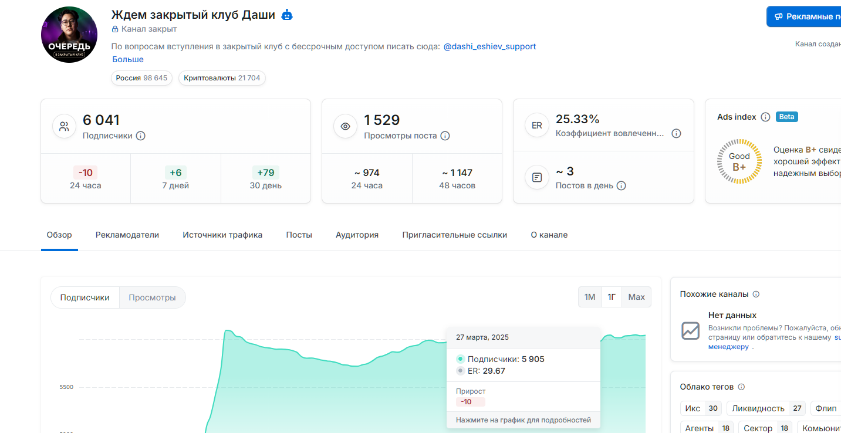
Task: Click the ER circle icon
Action: pos(537,126)
